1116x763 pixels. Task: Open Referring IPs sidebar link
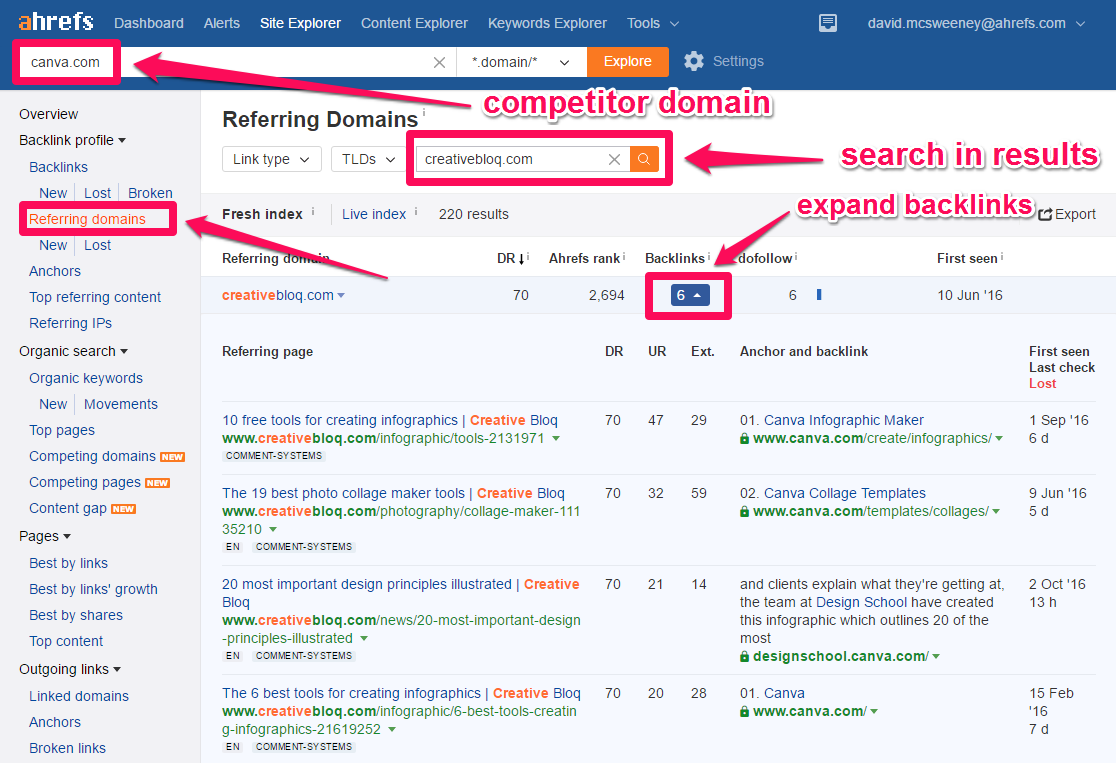[70, 323]
